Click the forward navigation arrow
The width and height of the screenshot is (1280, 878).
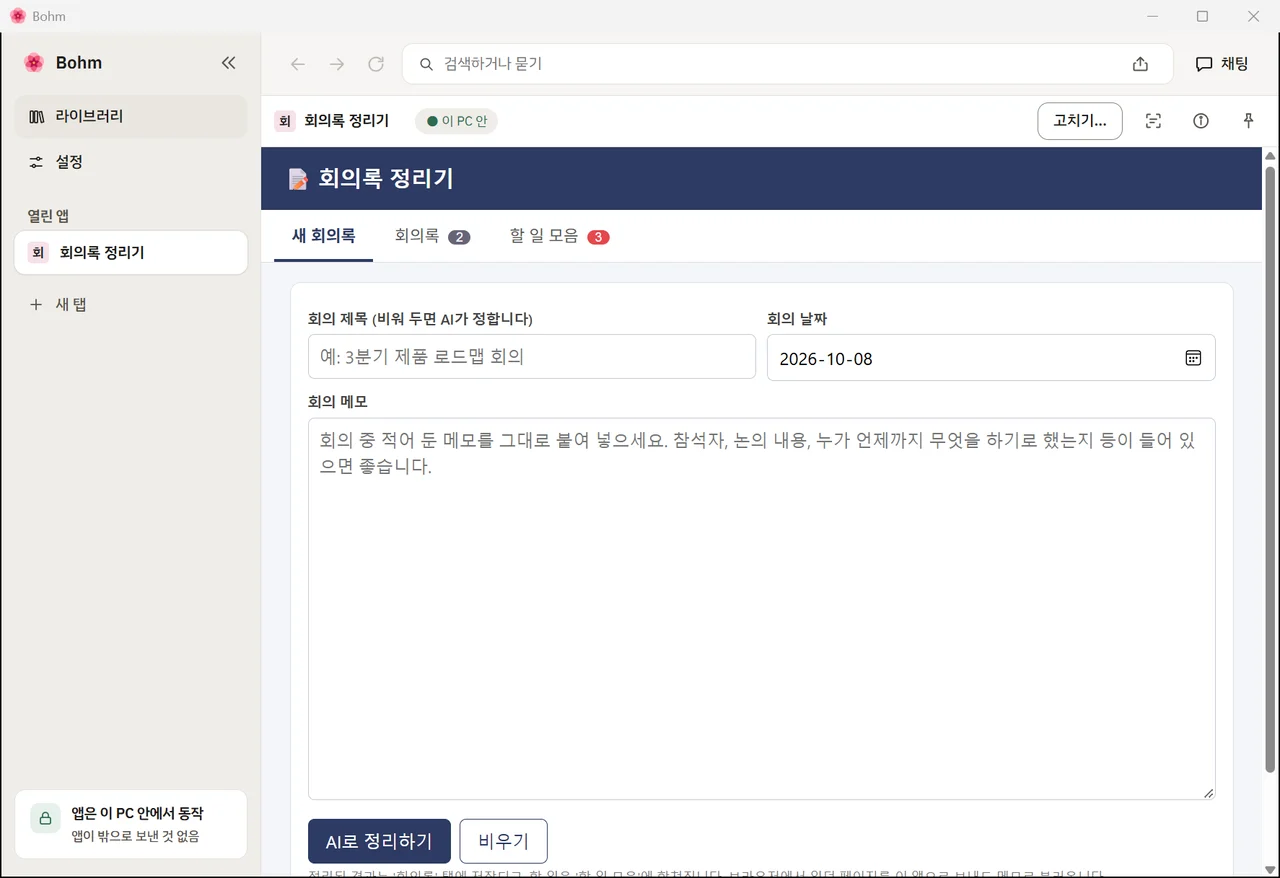[x=337, y=64]
